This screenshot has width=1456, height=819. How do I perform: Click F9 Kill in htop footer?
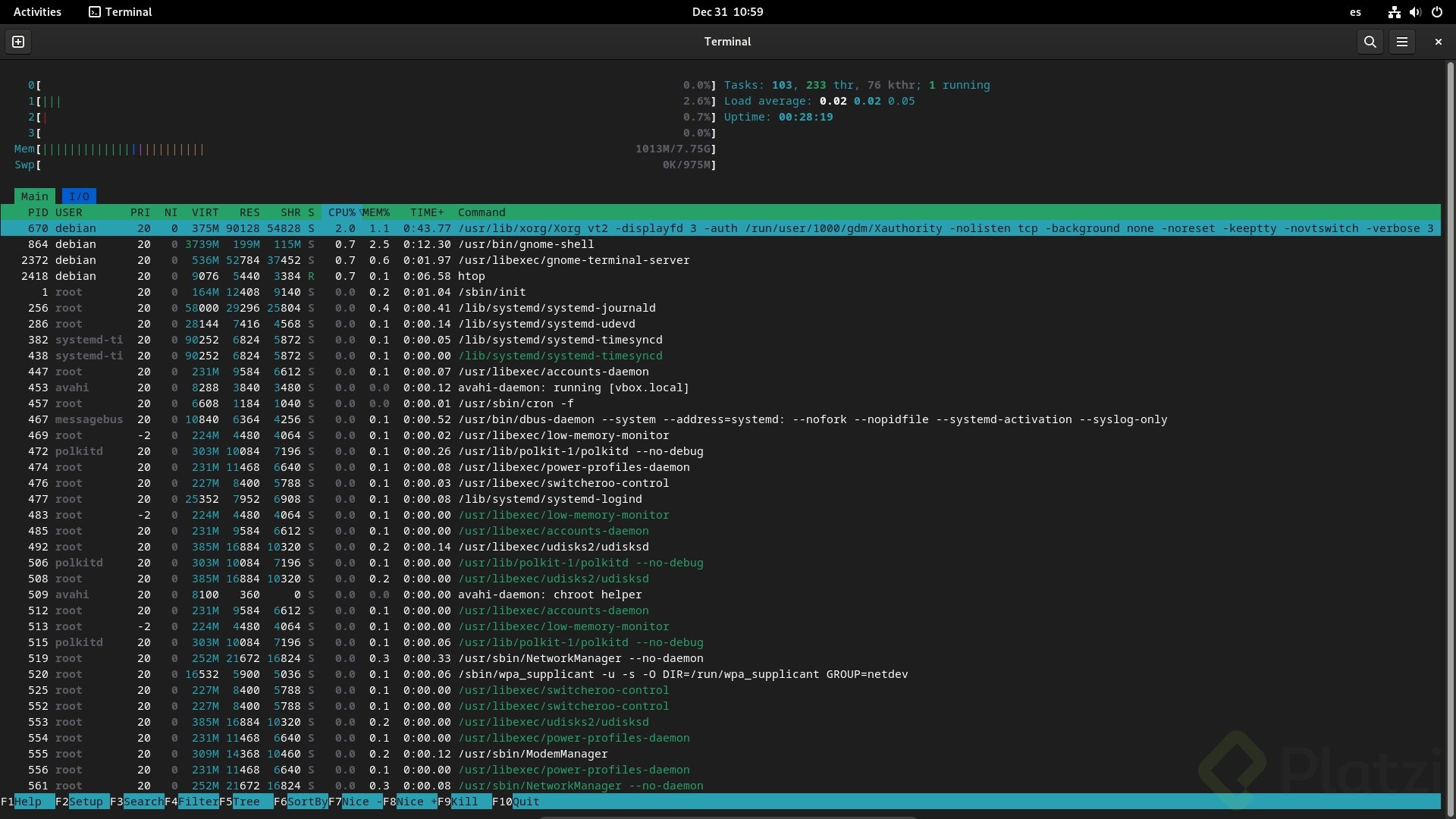pyautogui.click(x=464, y=802)
